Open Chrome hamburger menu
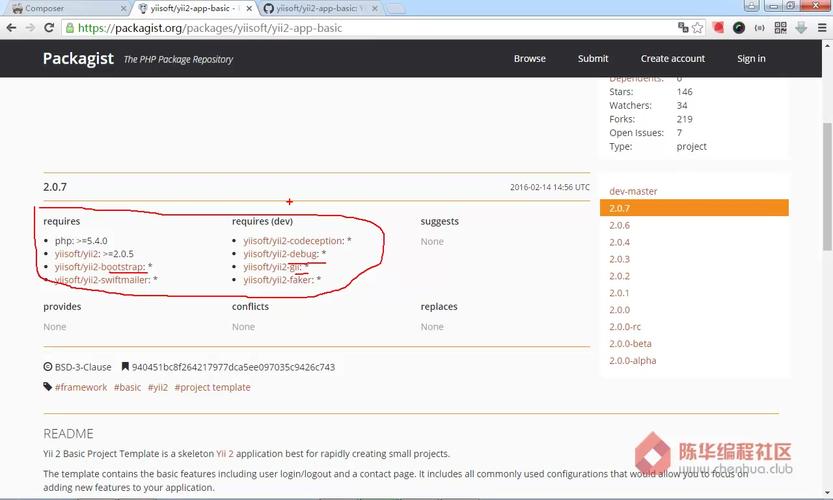 [x=822, y=28]
